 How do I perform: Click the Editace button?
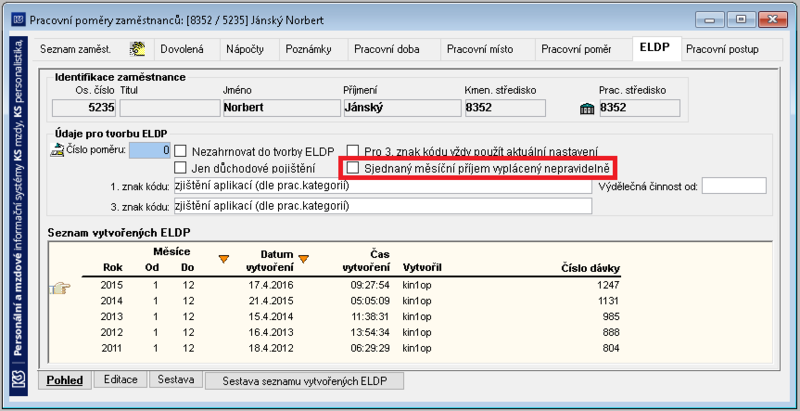120,379
